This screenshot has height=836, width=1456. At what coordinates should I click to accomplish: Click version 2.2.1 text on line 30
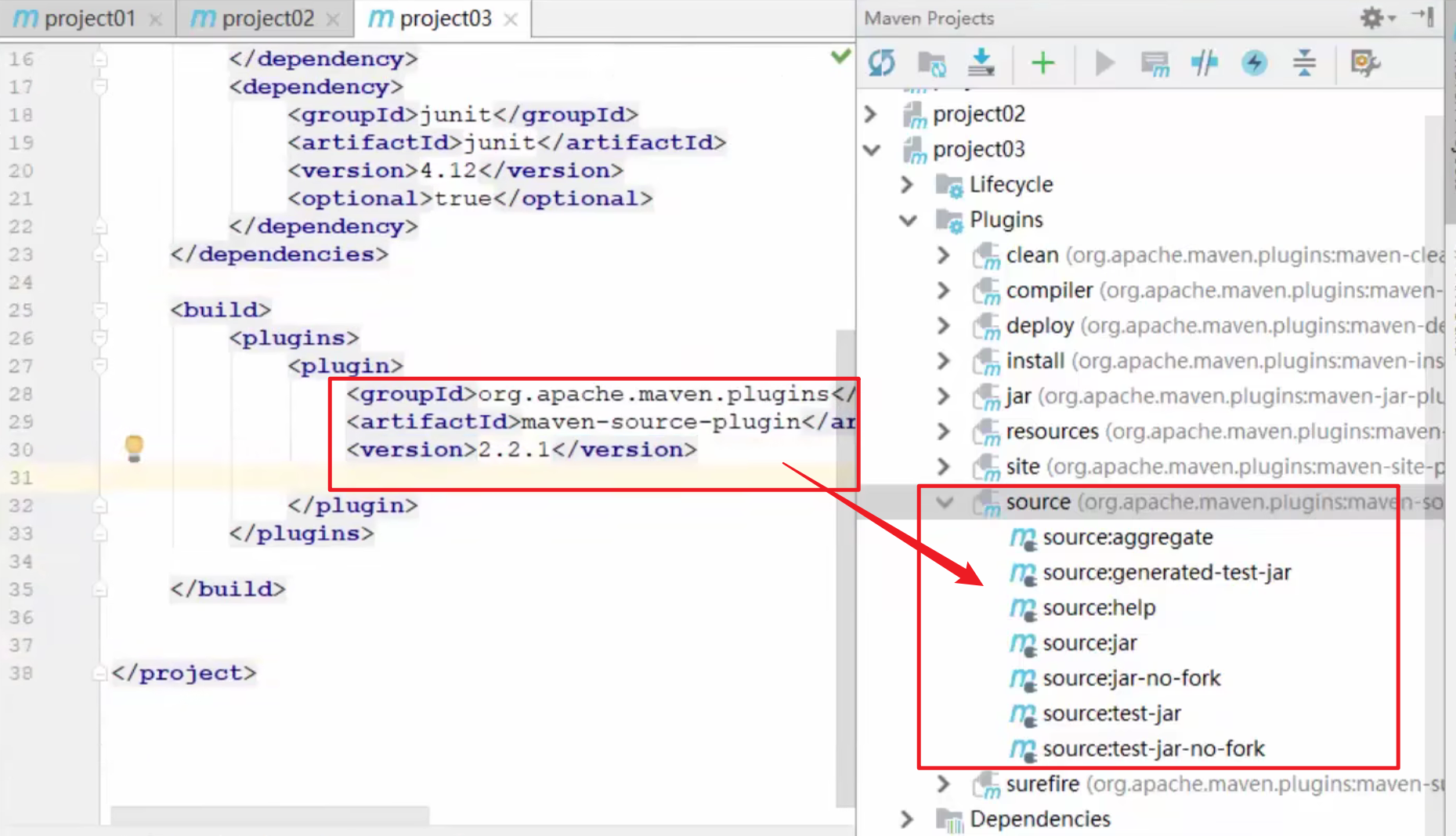521,450
